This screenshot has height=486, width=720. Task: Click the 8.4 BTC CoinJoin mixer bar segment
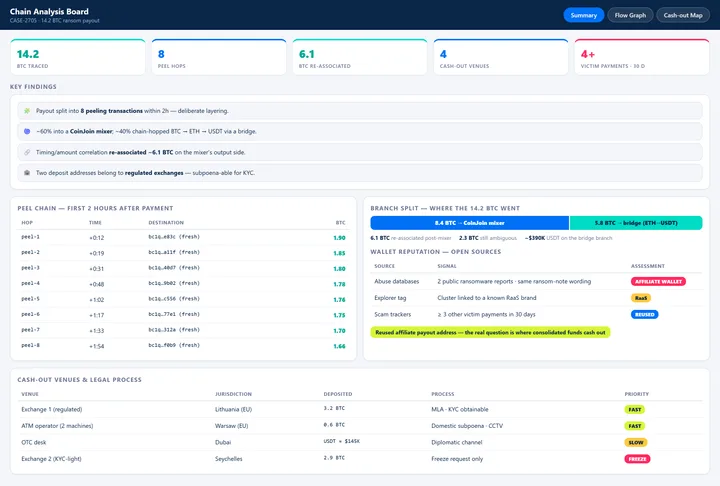coord(469,223)
